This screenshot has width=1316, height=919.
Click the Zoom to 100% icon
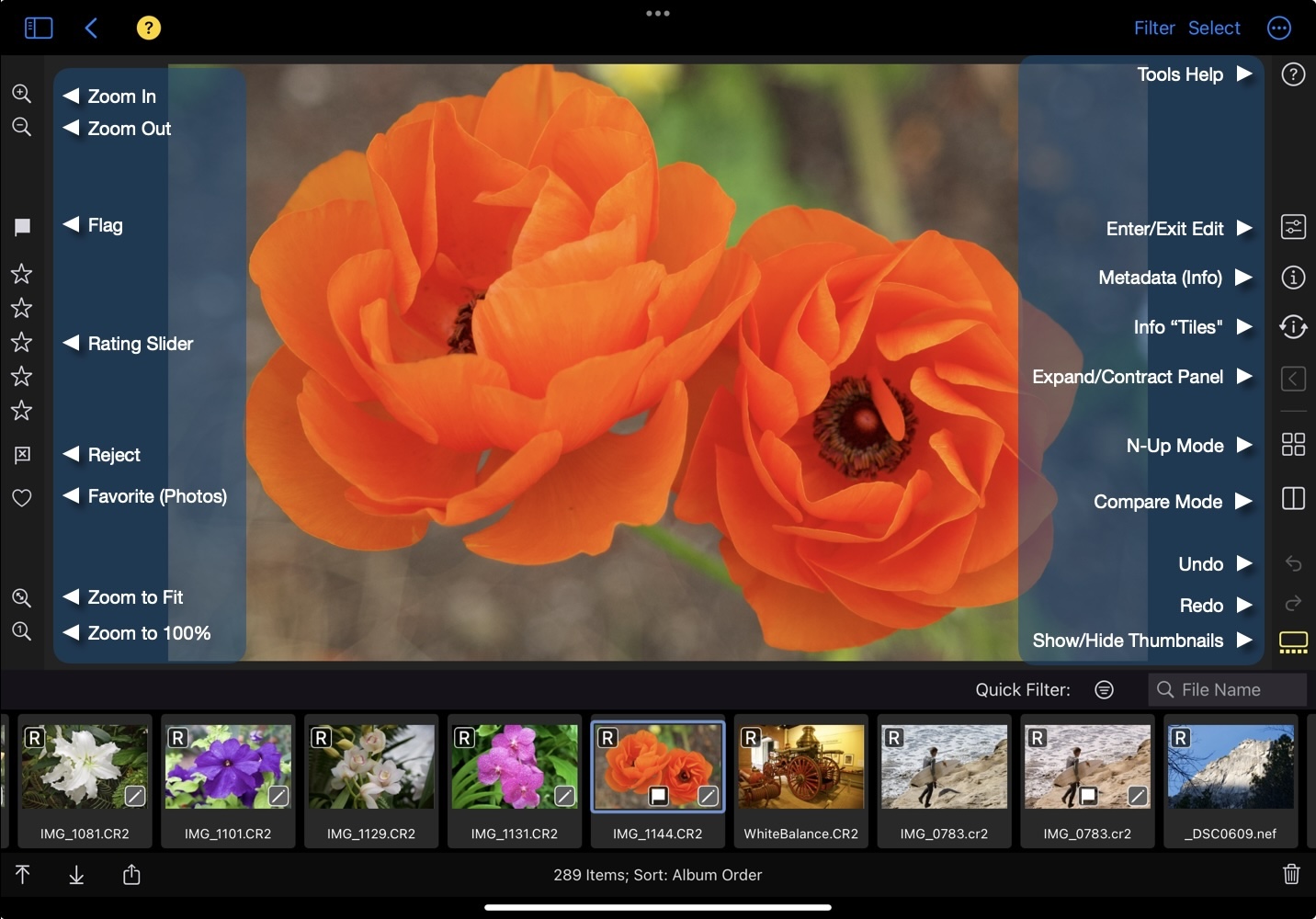tap(21, 631)
